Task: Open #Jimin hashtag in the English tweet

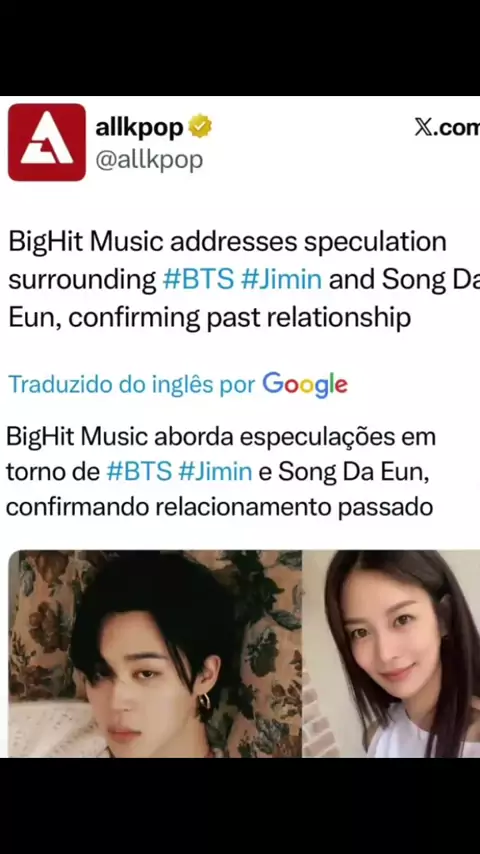Action: pyautogui.click(x=281, y=280)
